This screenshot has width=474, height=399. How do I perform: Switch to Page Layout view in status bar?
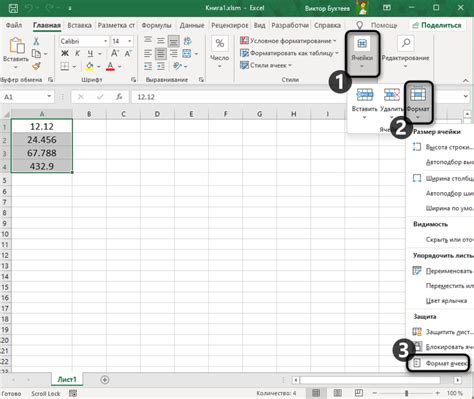(337, 393)
